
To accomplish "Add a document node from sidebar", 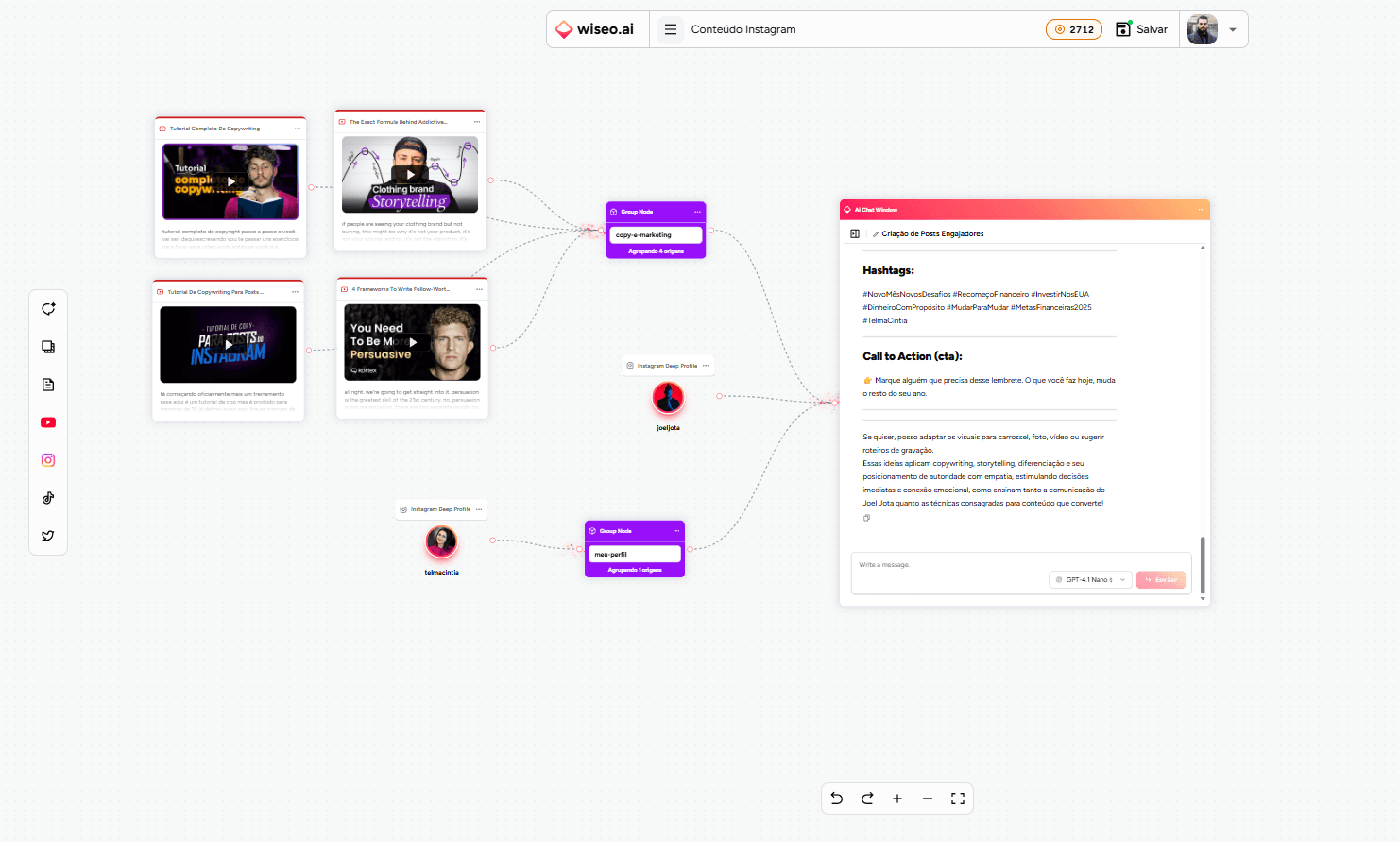I will click(48, 385).
